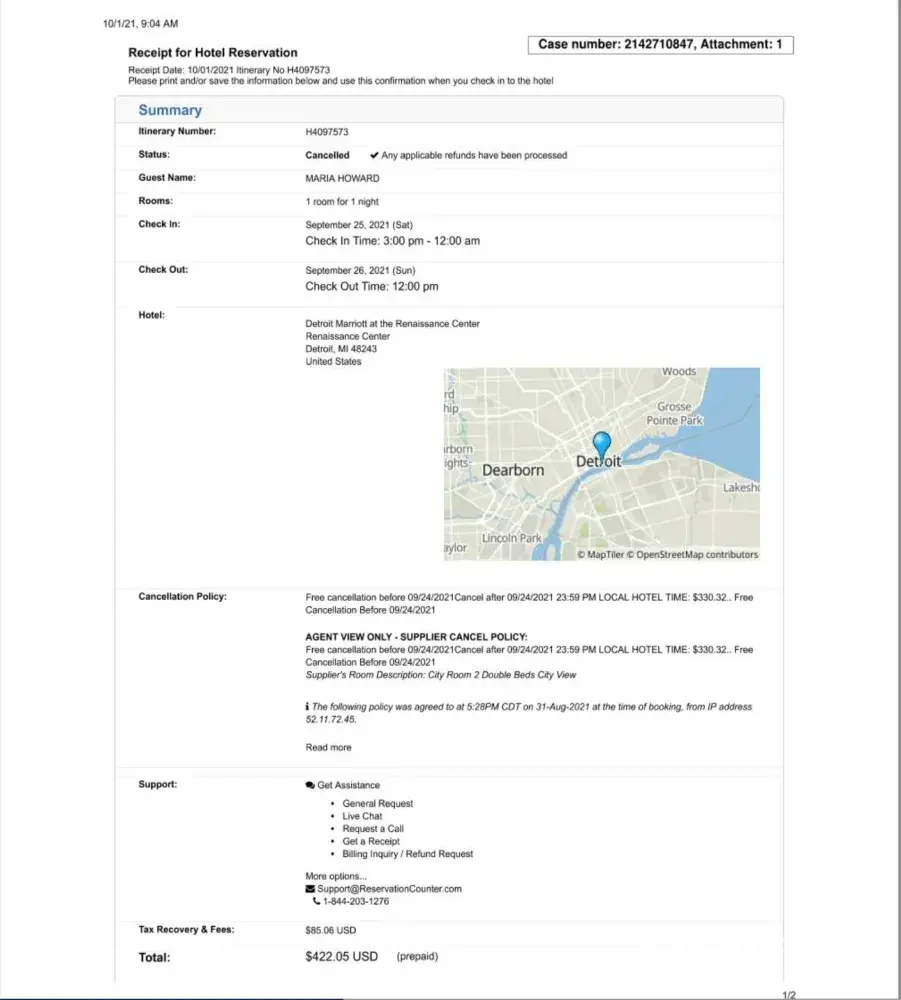
Task: Click the Lincoln Park map label
Action: click(x=511, y=538)
